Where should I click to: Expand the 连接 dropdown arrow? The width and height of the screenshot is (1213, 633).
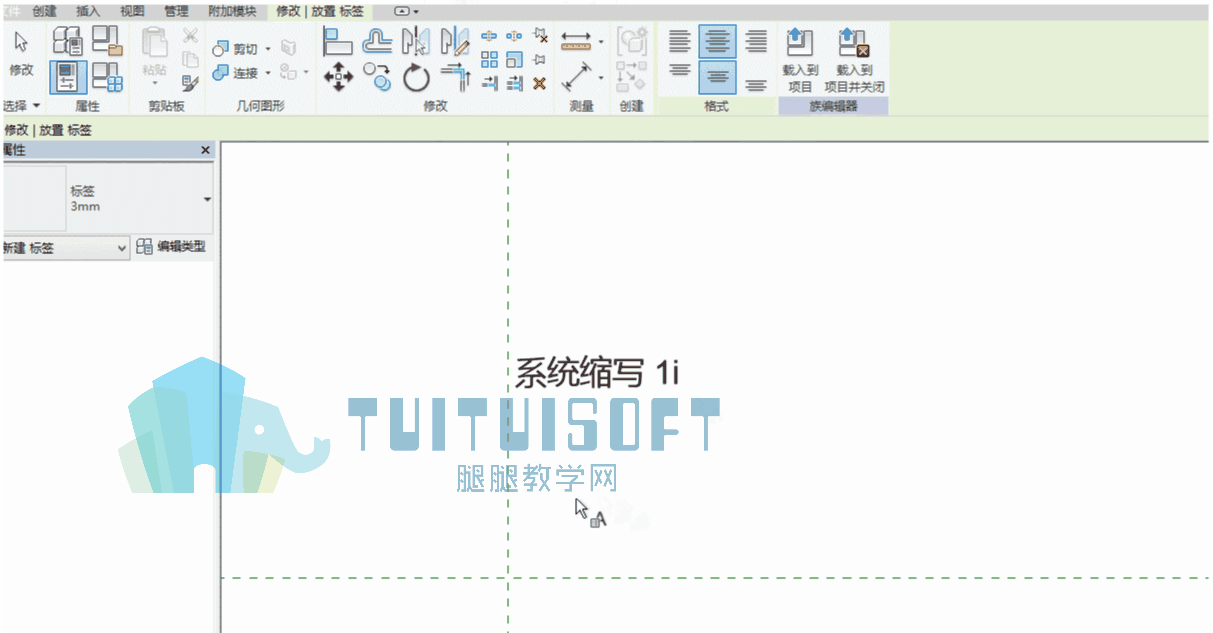tap(268, 73)
